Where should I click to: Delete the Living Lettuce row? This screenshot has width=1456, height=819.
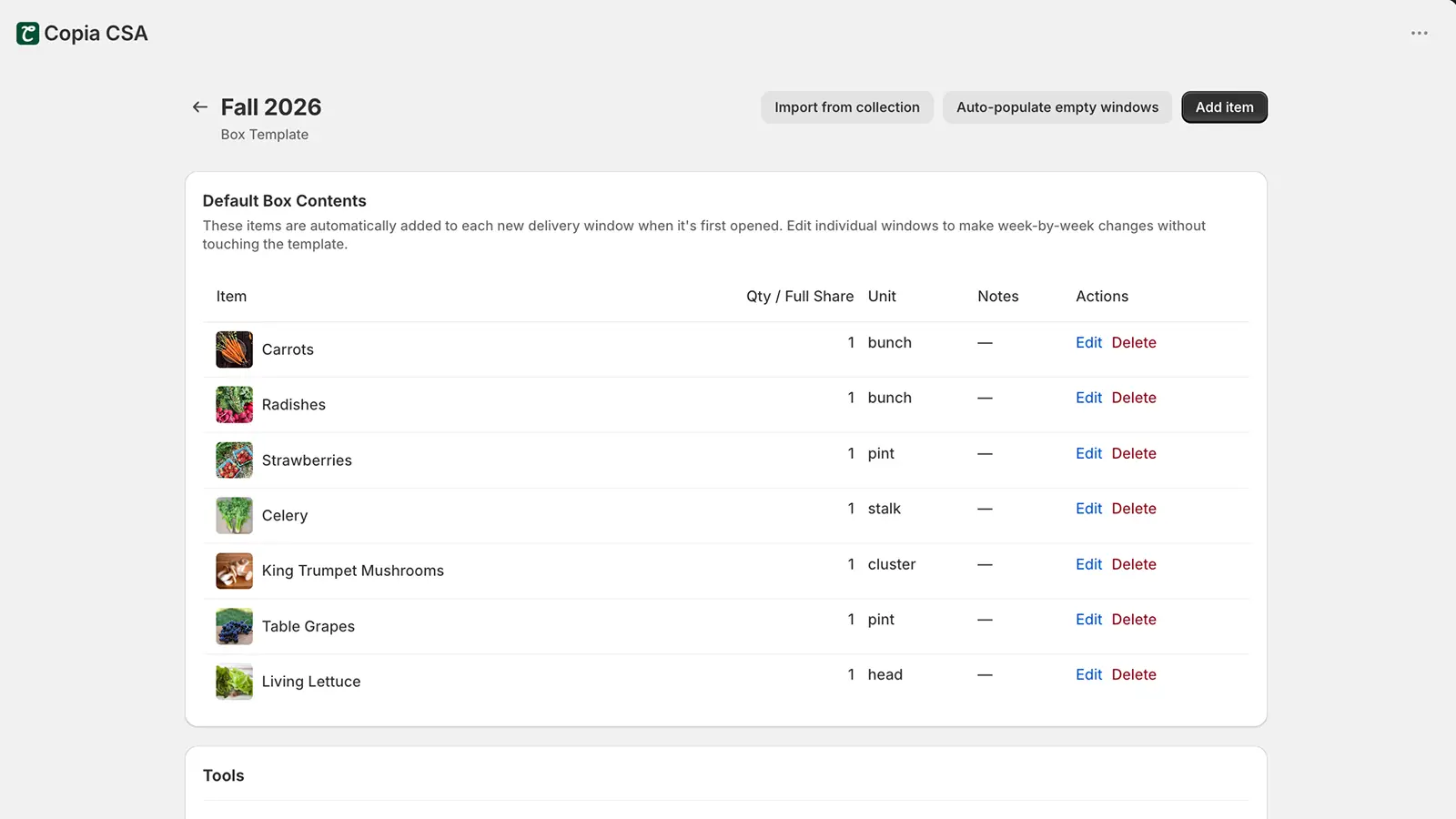(x=1134, y=674)
